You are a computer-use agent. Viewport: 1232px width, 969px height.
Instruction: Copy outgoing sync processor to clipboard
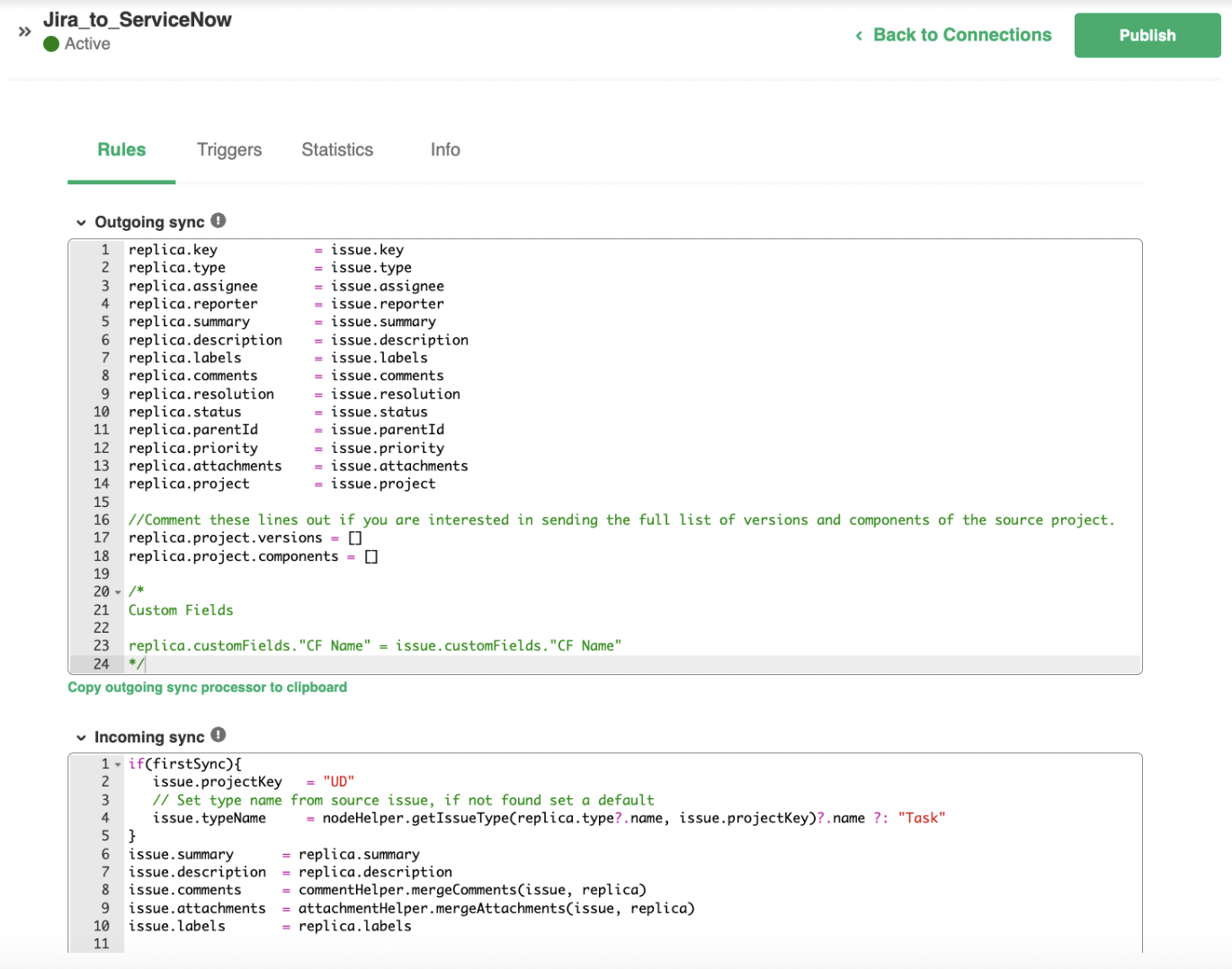point(208,687)
